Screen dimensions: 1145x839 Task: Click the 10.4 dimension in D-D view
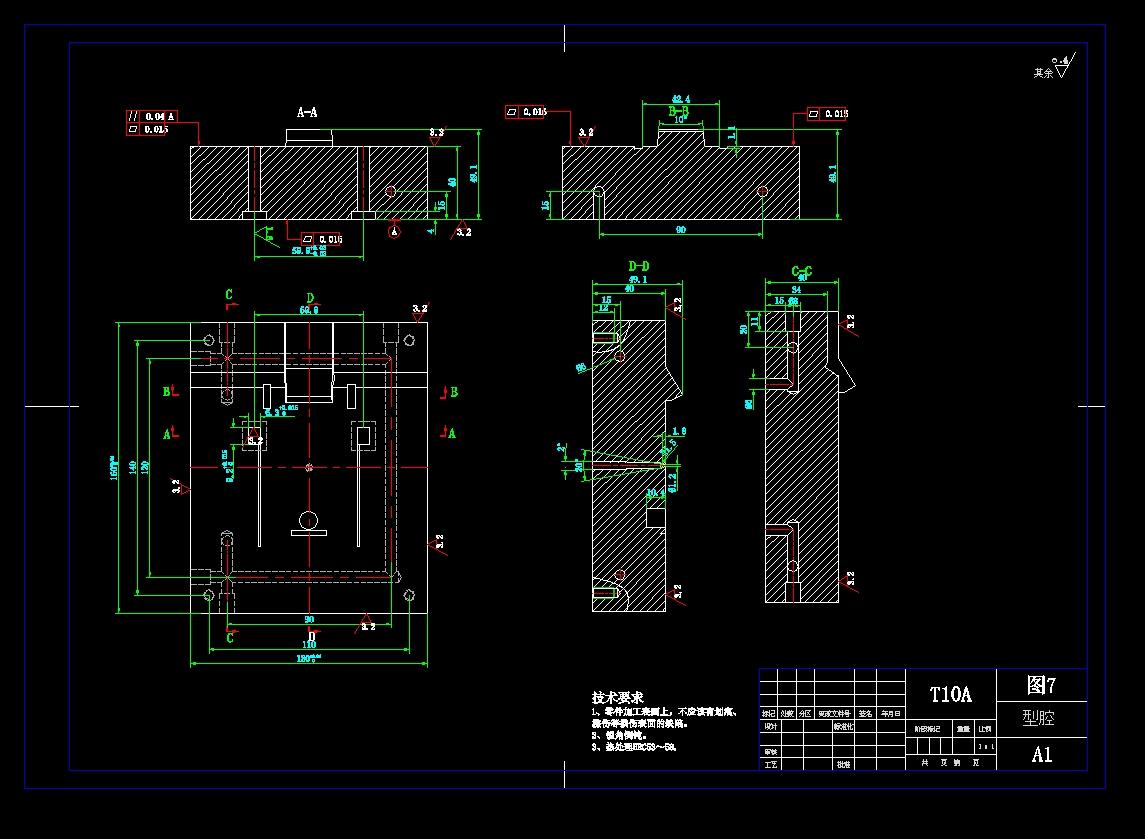(656, 493)
